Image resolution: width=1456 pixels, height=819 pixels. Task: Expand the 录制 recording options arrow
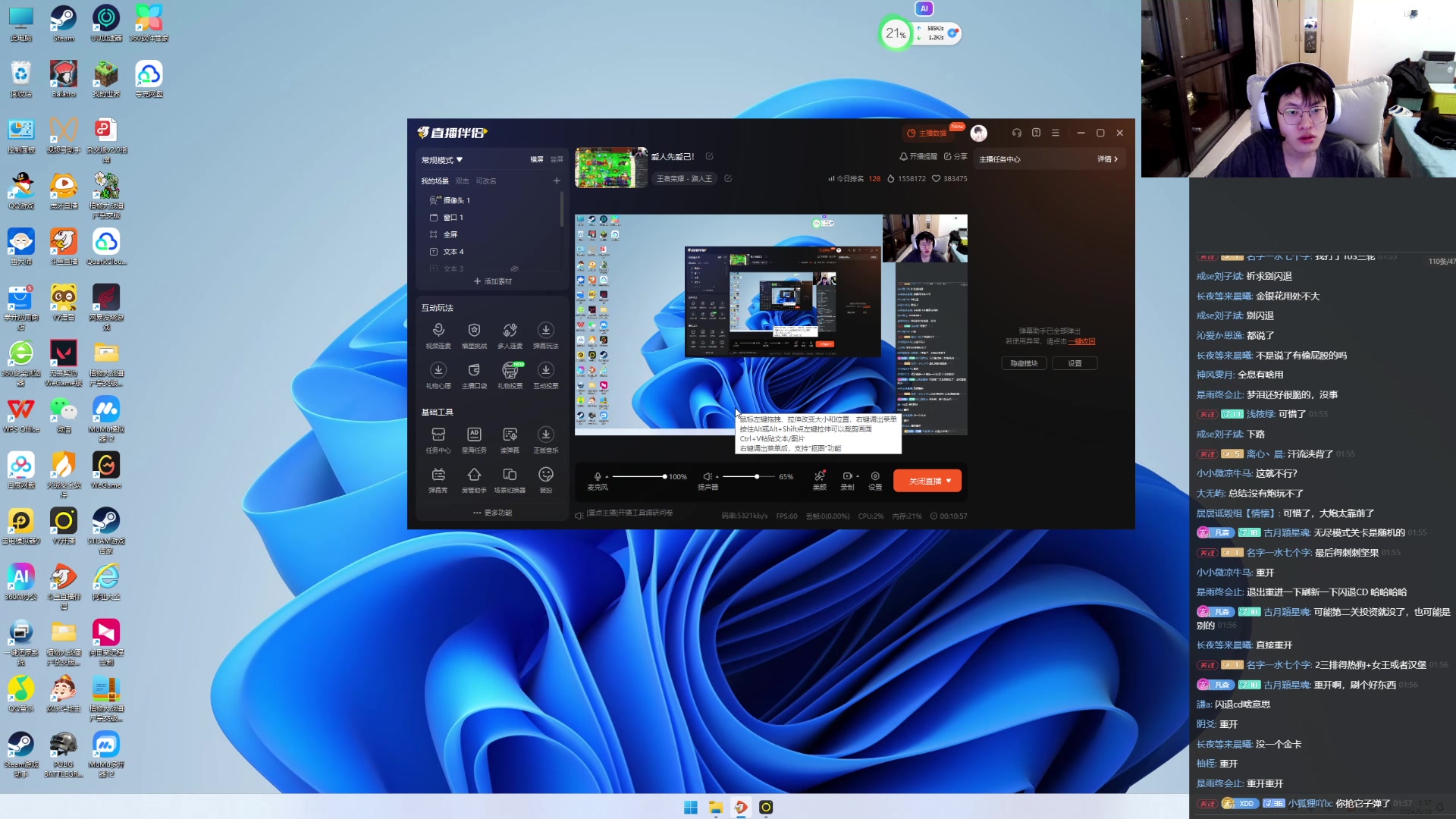(858, 476)
